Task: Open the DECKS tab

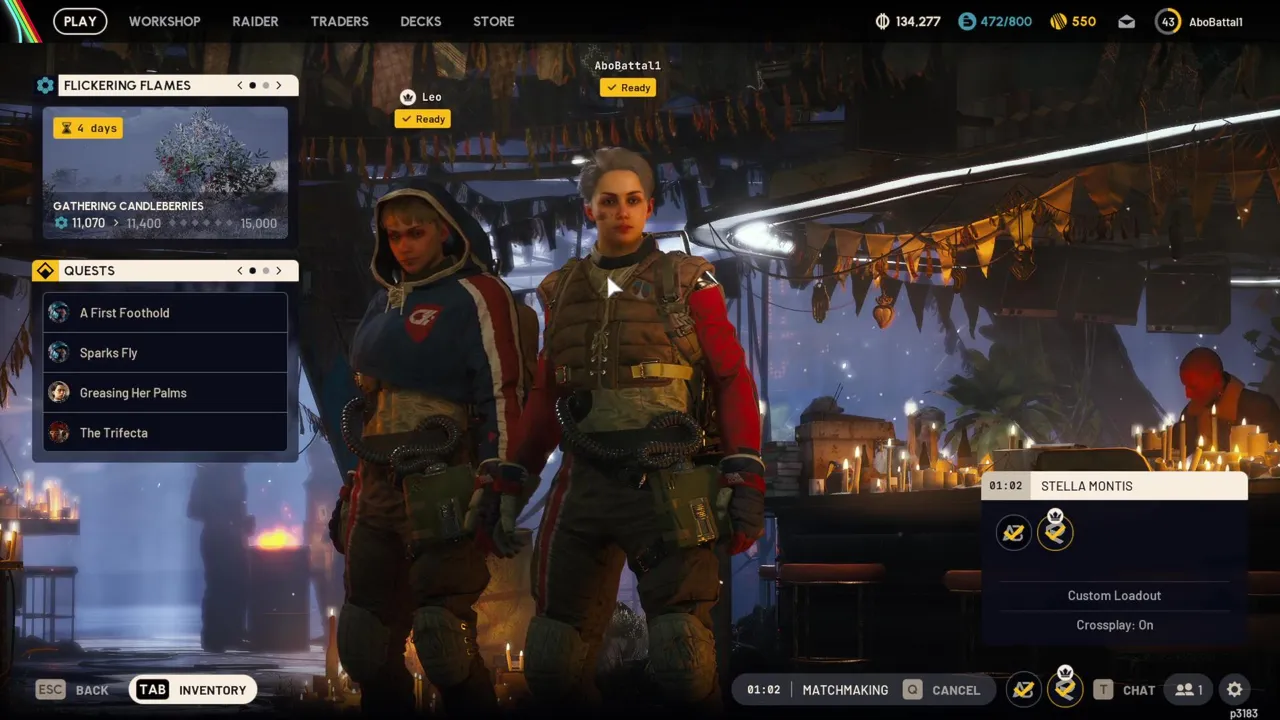Action: 420,21
